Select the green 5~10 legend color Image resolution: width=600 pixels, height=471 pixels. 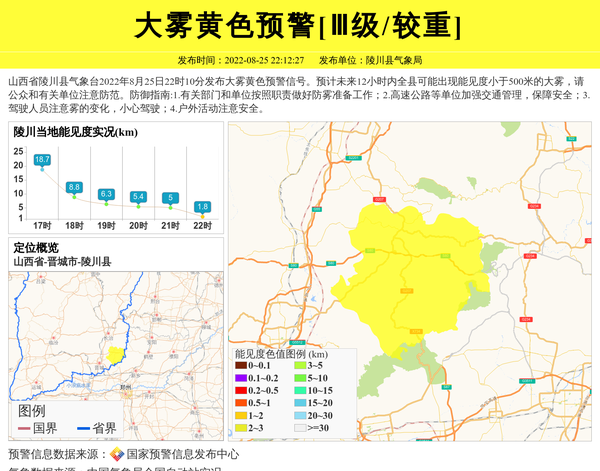[299, 378]
